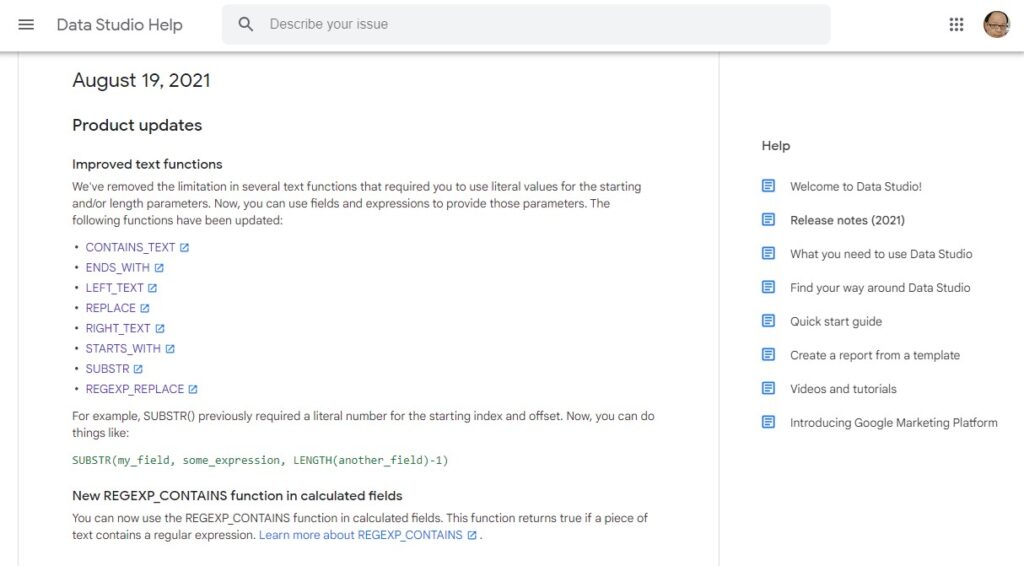The height and width of the screenshot is (566, 1024).
Task: Open the SUBSTR function link
Action: pyautogui.click(x=107, y=369)
